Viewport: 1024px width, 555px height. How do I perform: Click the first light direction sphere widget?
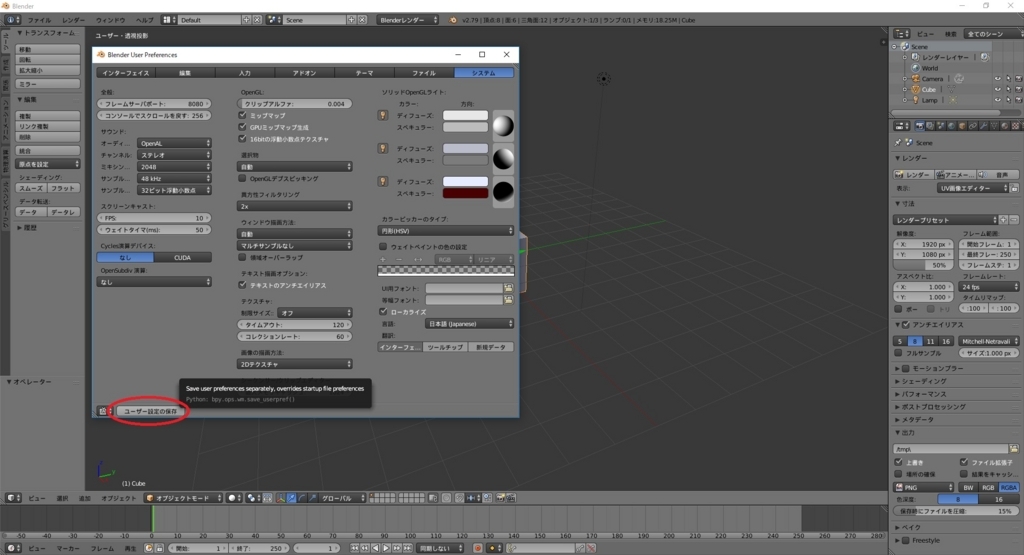504,126
